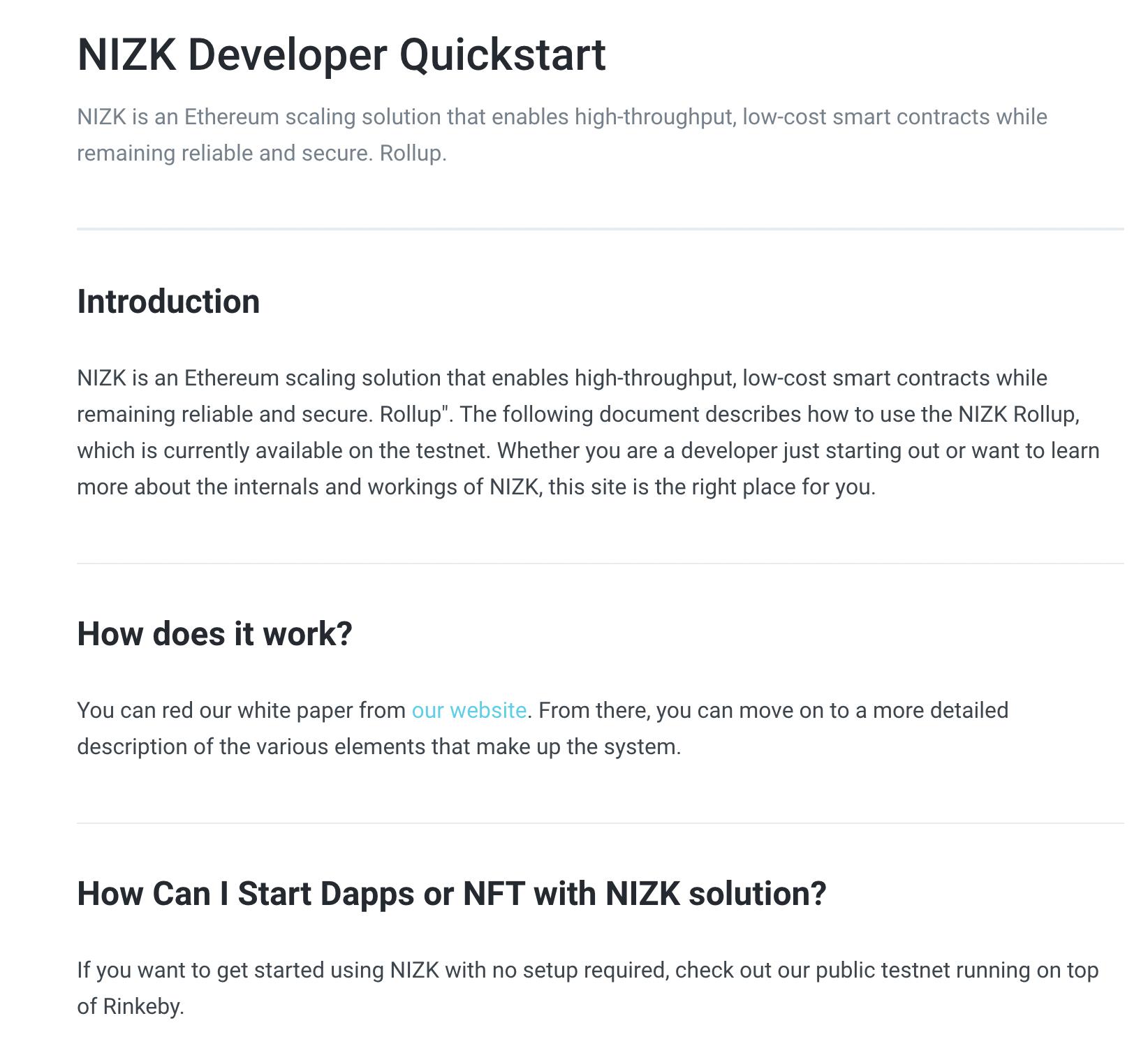
Task: Click the word "Quickstart" in the title
Action: pyautogui.click(x=502, y=54)
